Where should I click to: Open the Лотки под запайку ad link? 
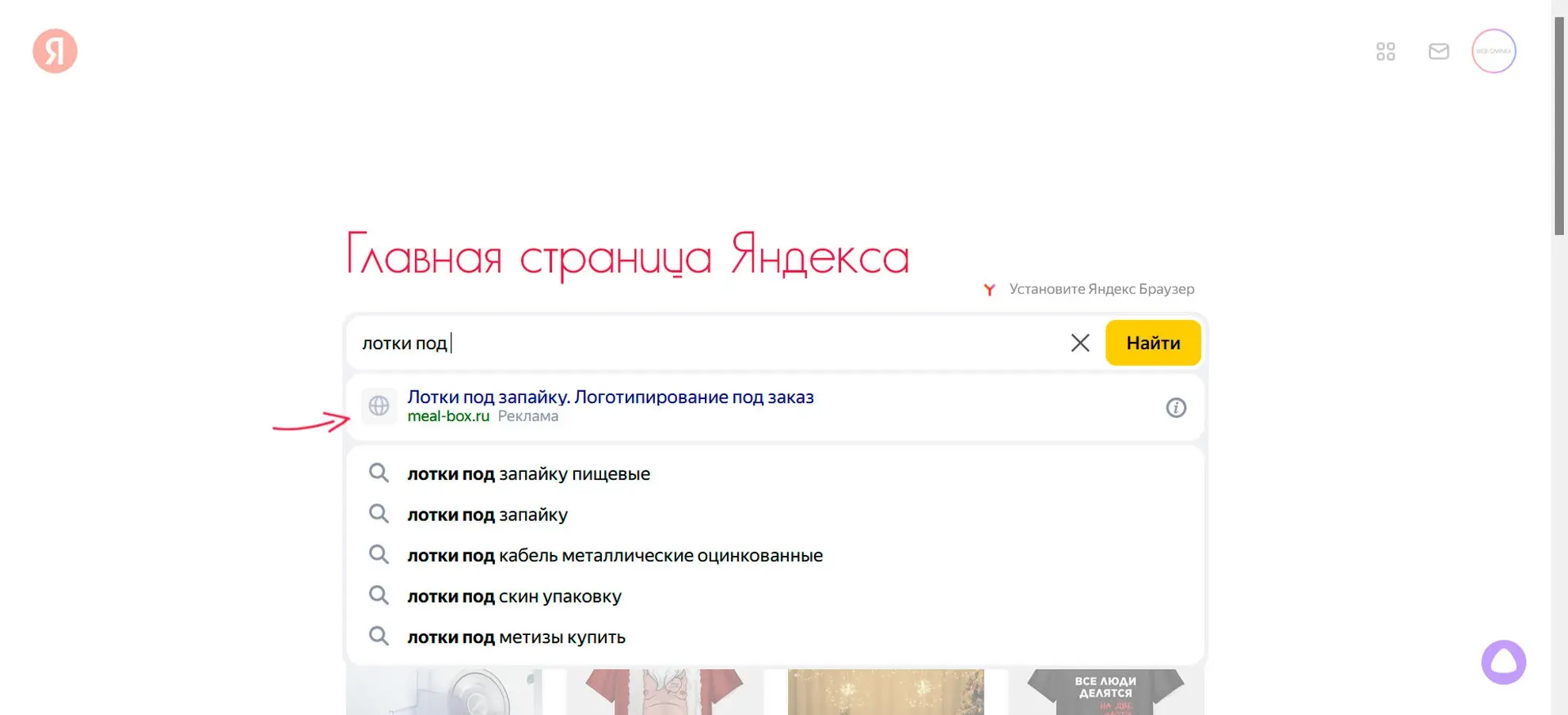point(610,397)
